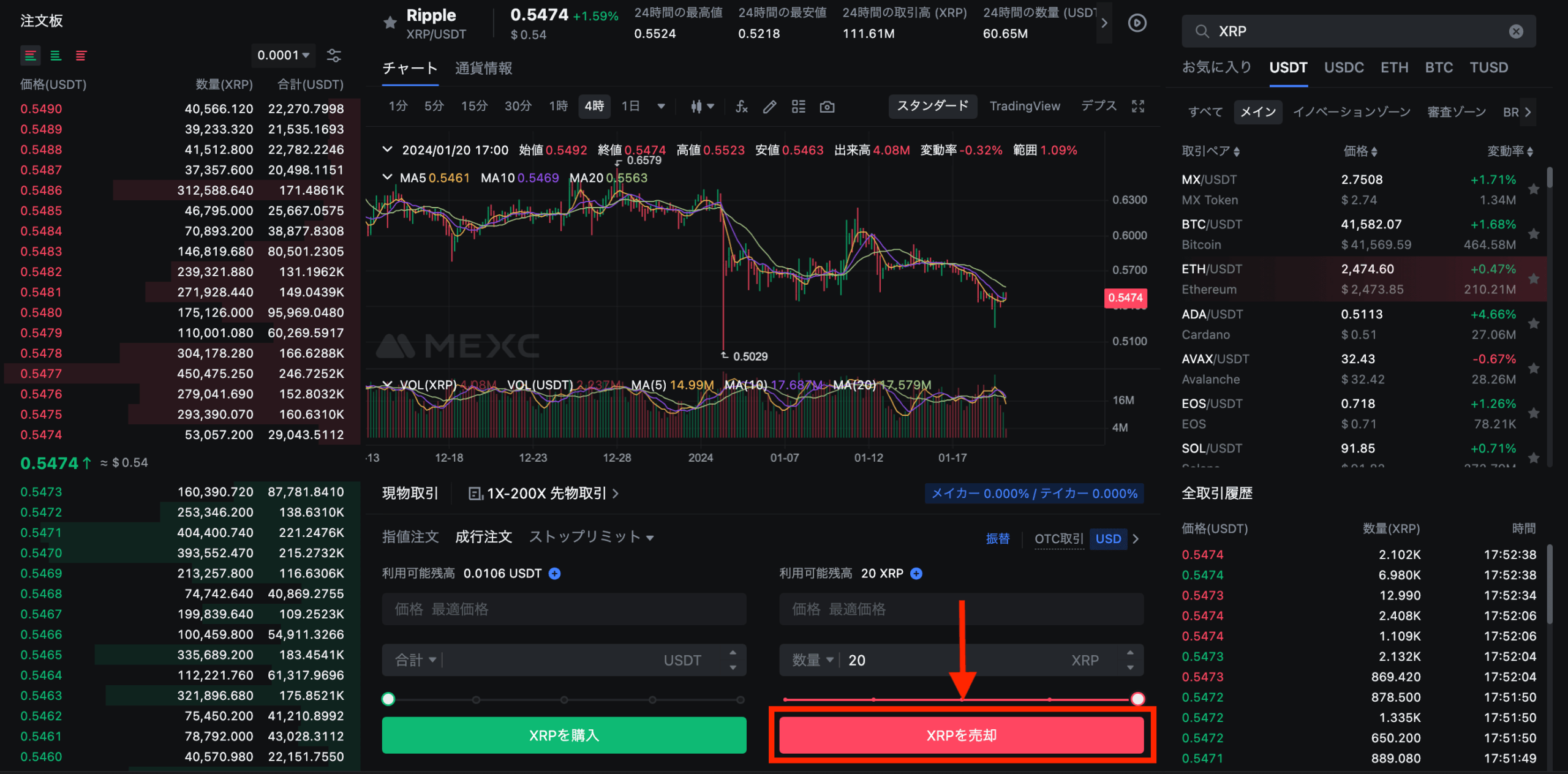Image resolution: width=1568 pixels, height=774 pixels.
Task: Open the video tutorial play icon
Action: (1137, 23)
